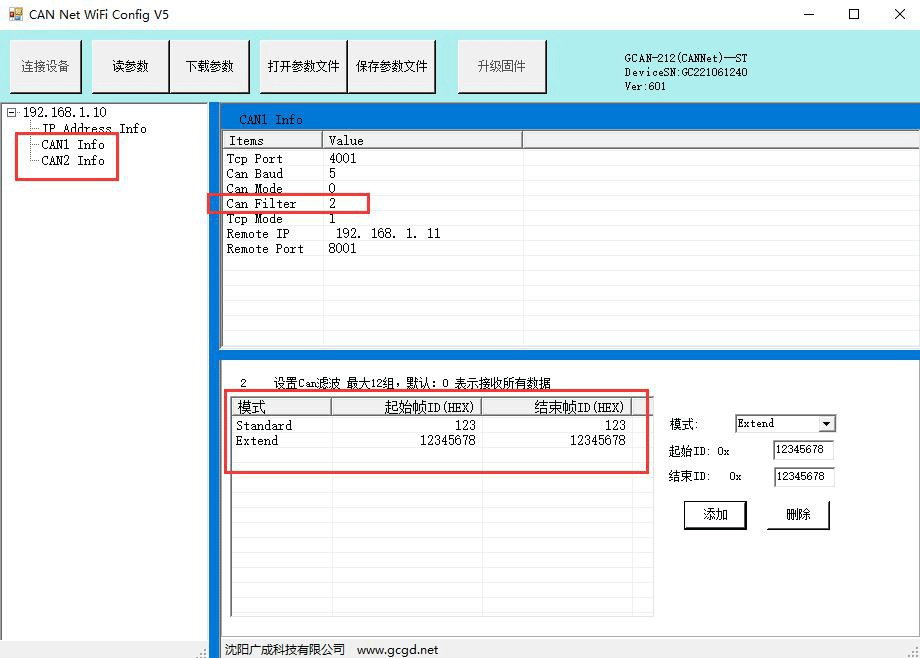The height and width of the screenshot is (658, 920).
Task: Select CAN1 Info in device tree
Action: (x=73, y=145)
